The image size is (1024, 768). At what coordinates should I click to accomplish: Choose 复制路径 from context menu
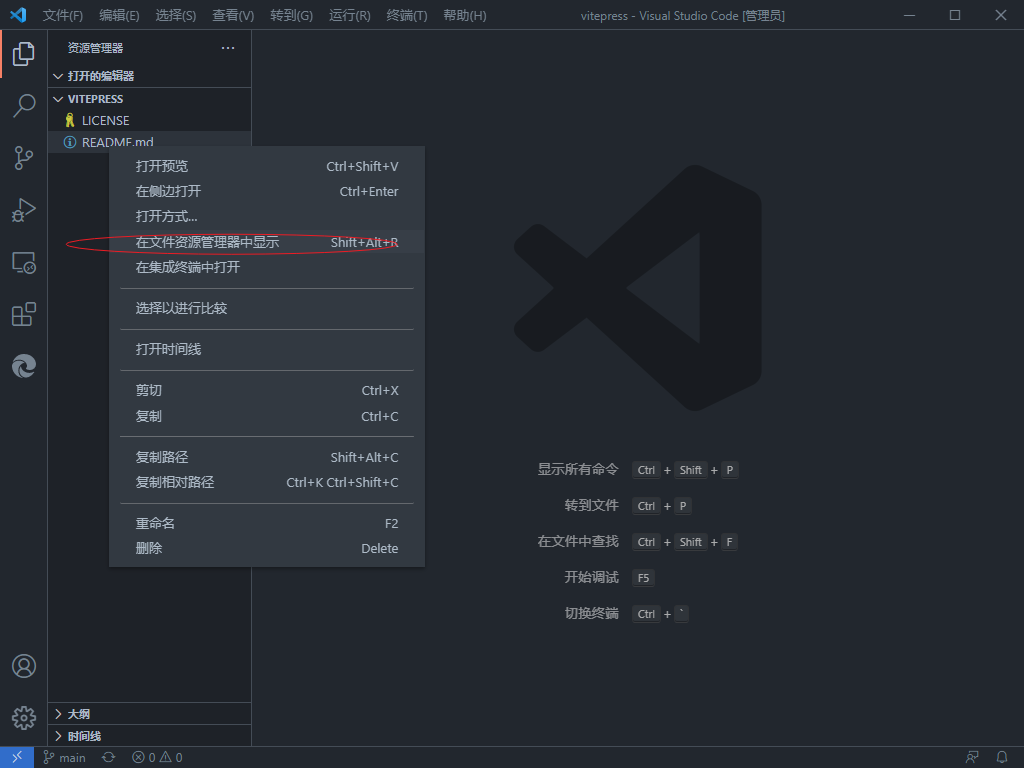tap(267, 457)
